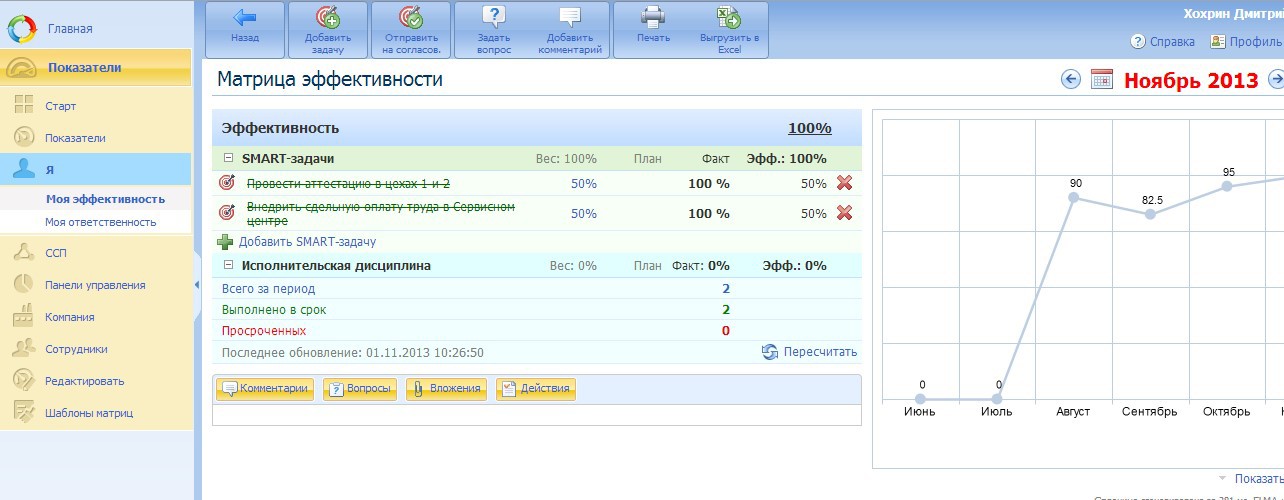Image resolution: width=1284 pixels, height=500 pixels.
Task: Click target icon of Провести аттестацию task
Action: point(227,183)
